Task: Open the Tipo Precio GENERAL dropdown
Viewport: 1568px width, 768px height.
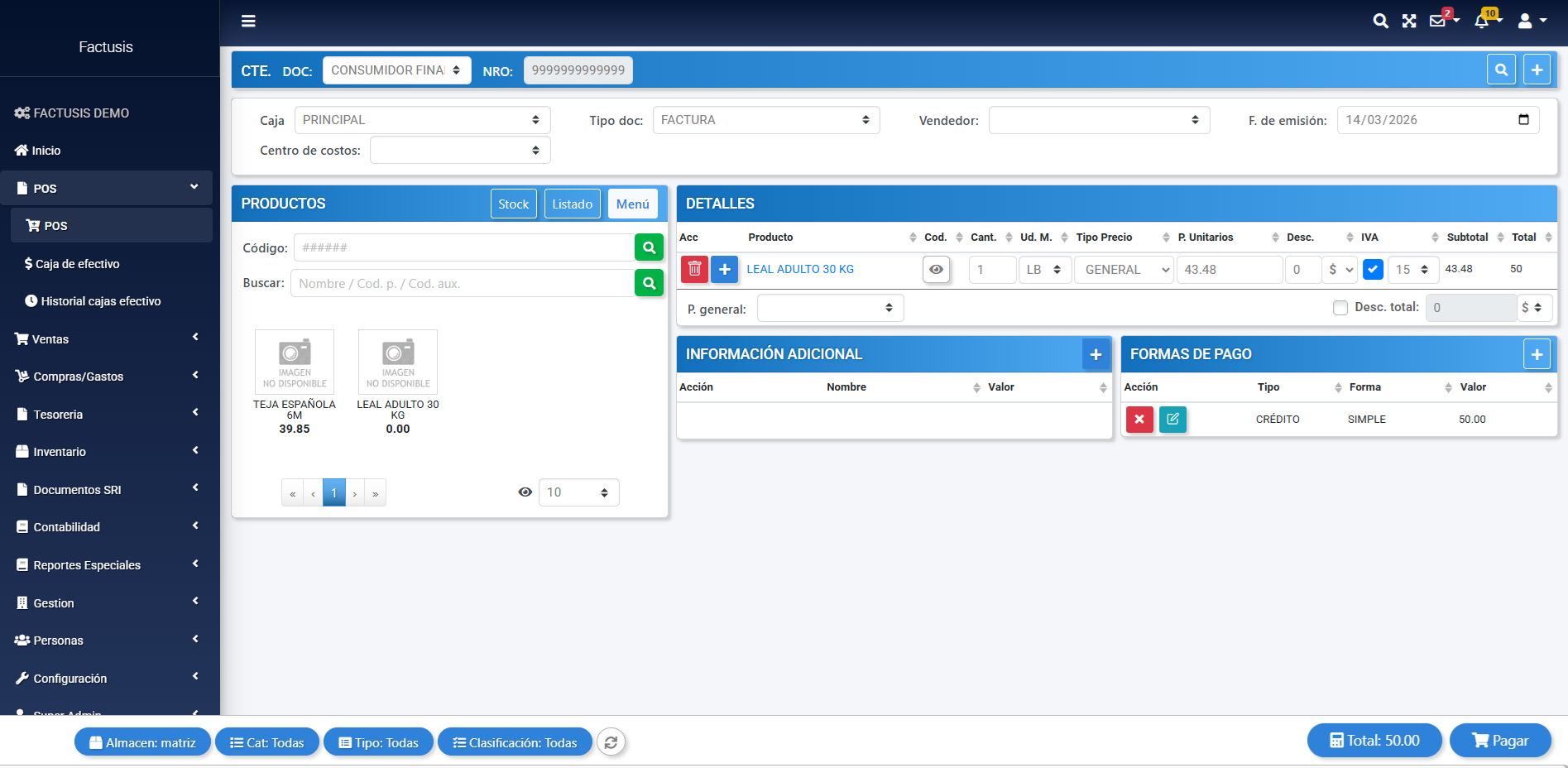Action: [x=1124, y=270]
